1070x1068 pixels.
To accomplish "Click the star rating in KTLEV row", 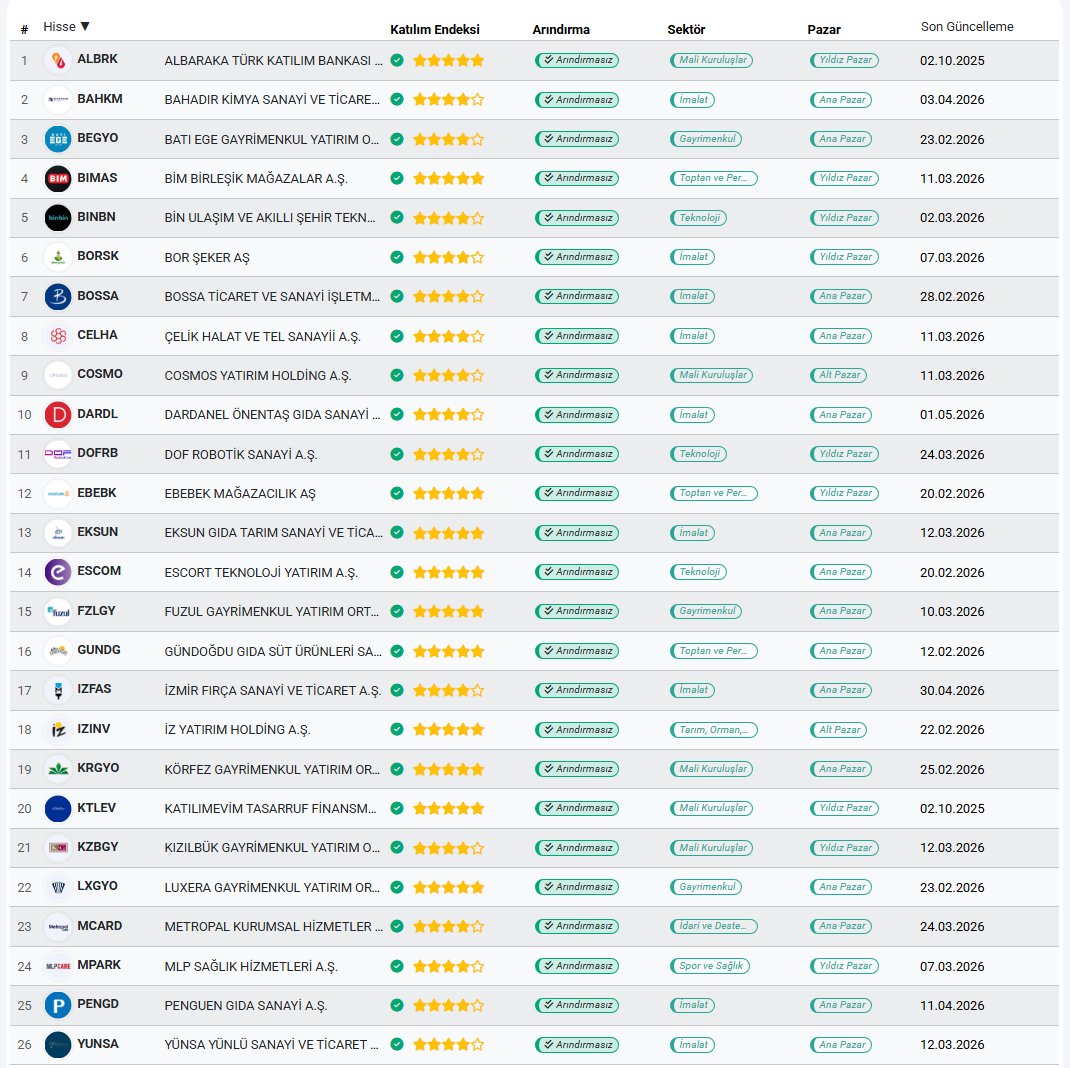I will pos(448,809).
